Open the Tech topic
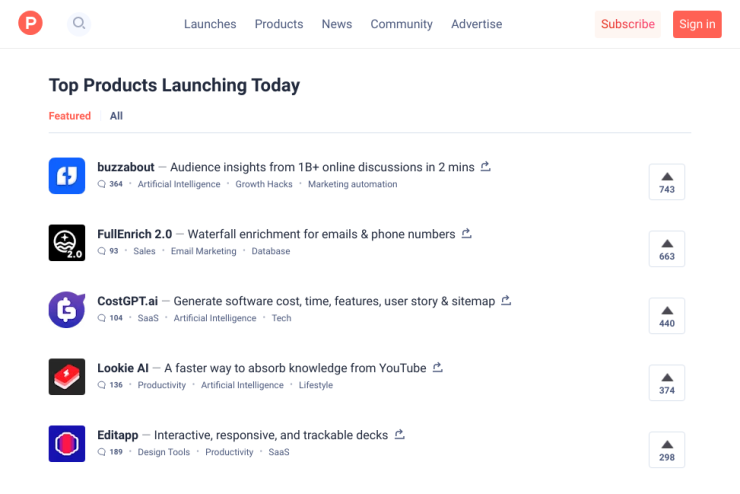Image resolution: width=740 pixels, height=494 pixels. pos(281,318)
